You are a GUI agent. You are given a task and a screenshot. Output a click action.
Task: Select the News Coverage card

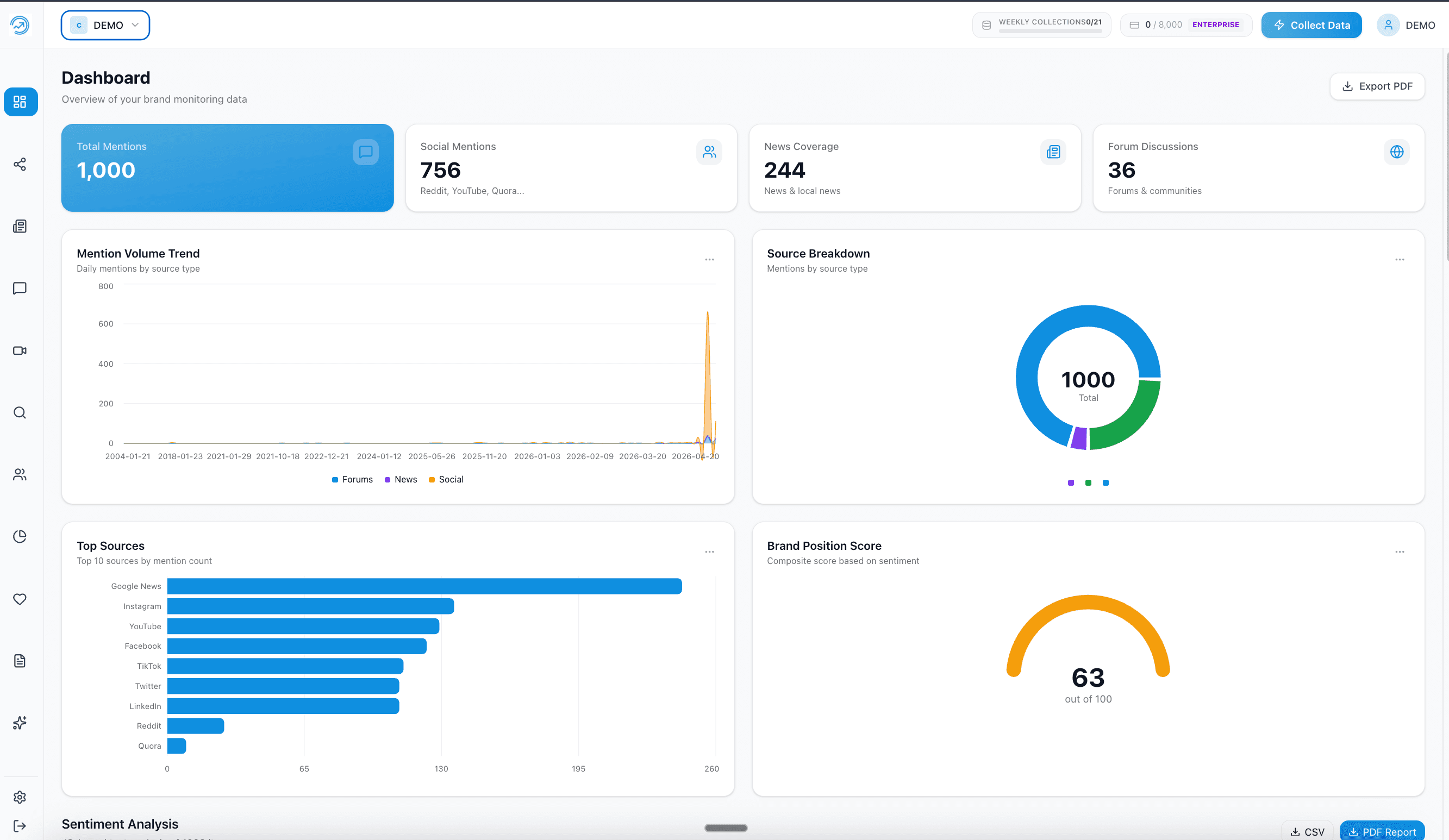(915, 168)
